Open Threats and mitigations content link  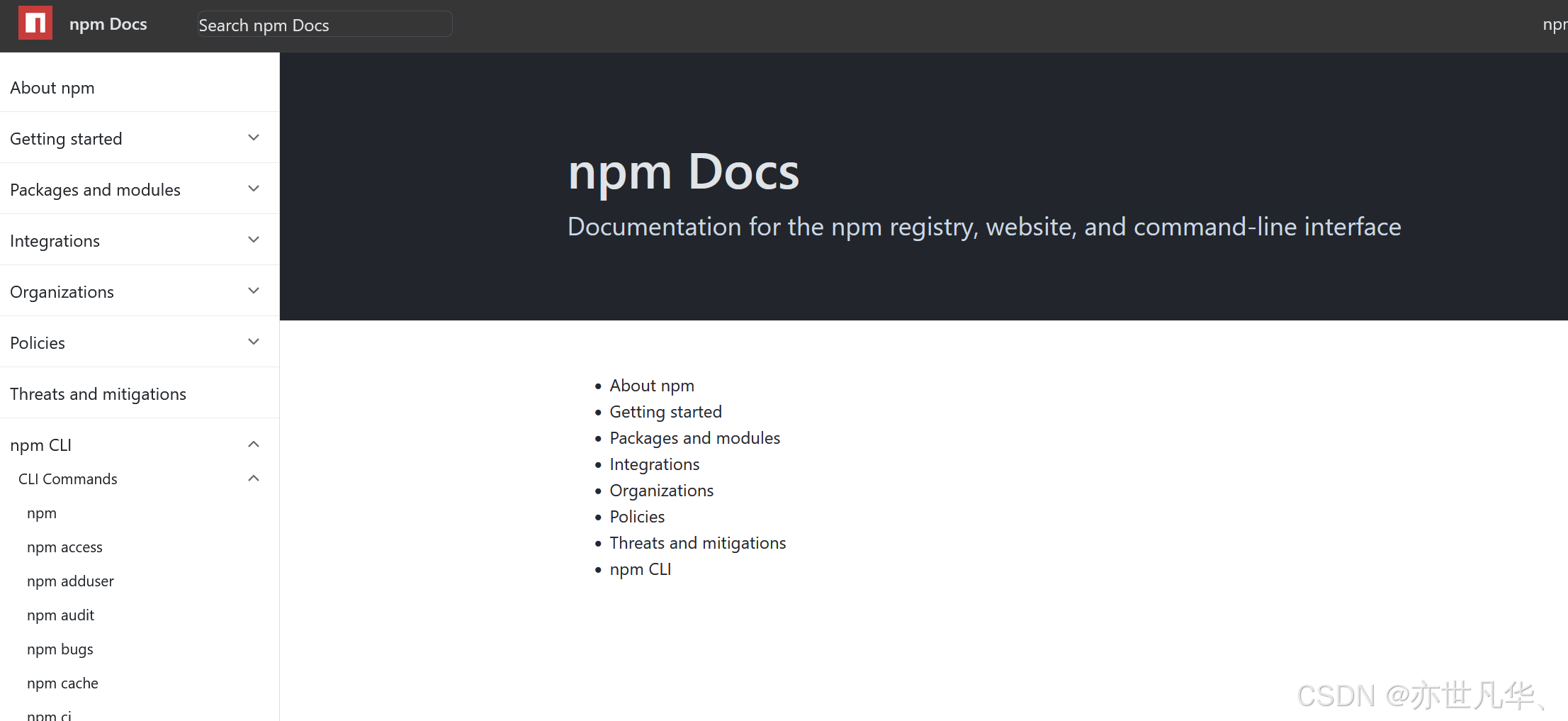pyautogui.click(x=698, y=543)
